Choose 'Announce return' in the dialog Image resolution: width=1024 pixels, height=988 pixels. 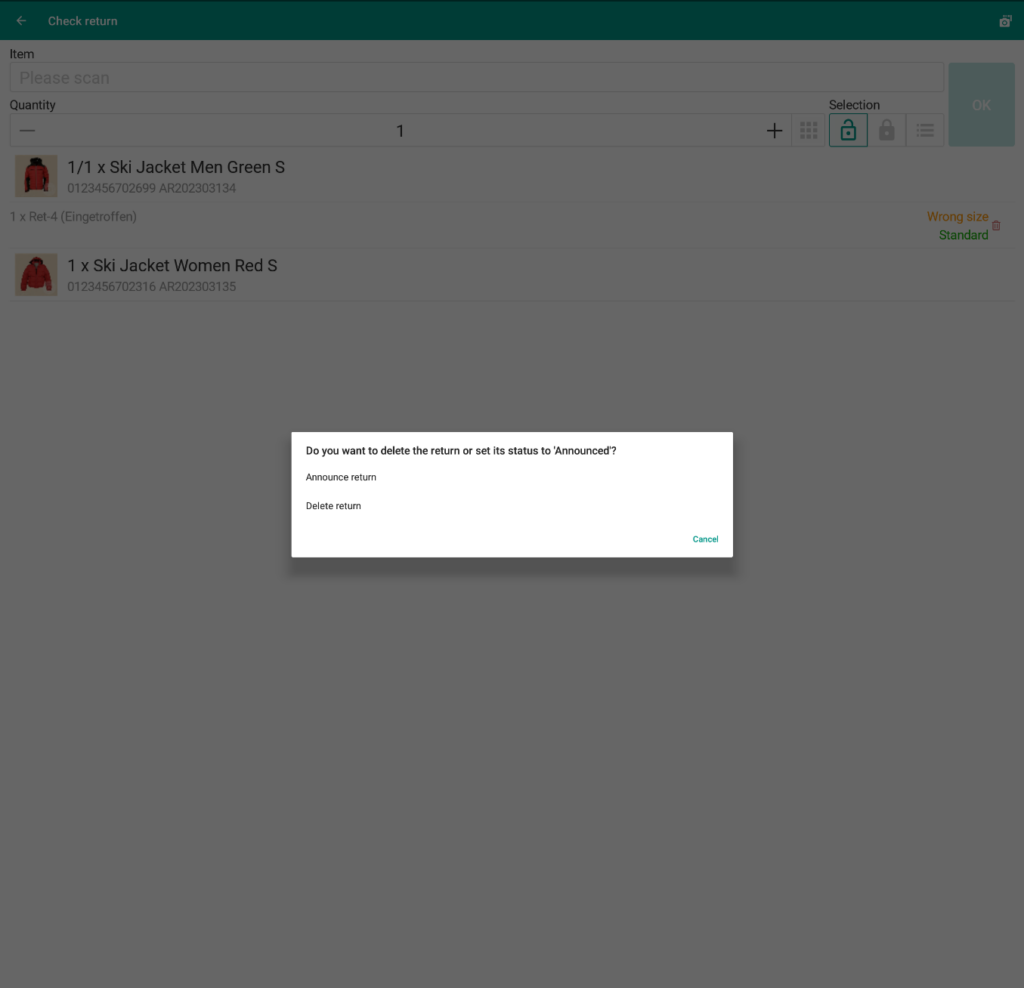pyautogui.click(x=341, y=478)
